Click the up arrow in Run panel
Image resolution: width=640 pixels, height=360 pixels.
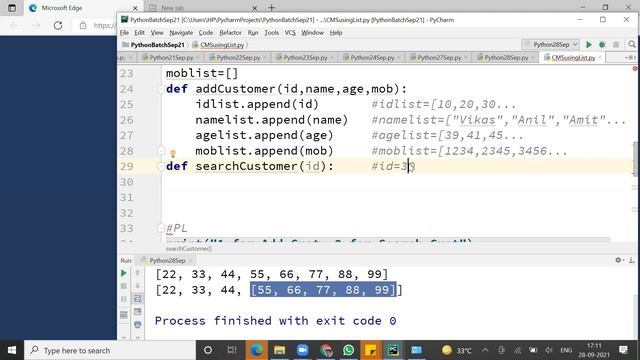point(138,273)
